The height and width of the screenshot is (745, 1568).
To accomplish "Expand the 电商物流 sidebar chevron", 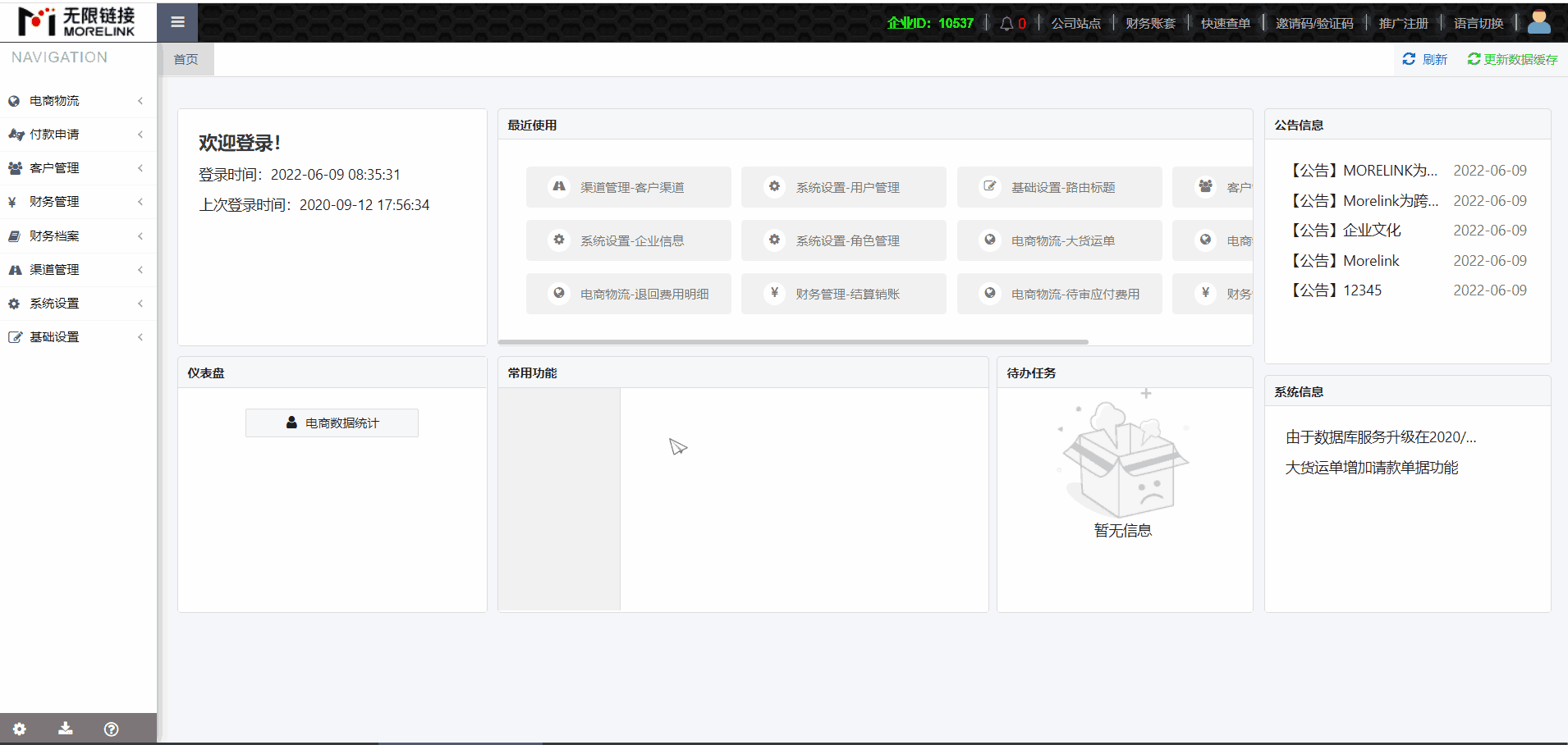I will (x=140, y=101).
